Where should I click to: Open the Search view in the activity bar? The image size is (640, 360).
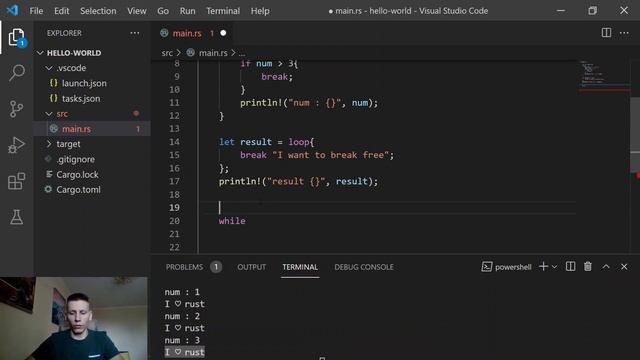click(x=17, y=73)
